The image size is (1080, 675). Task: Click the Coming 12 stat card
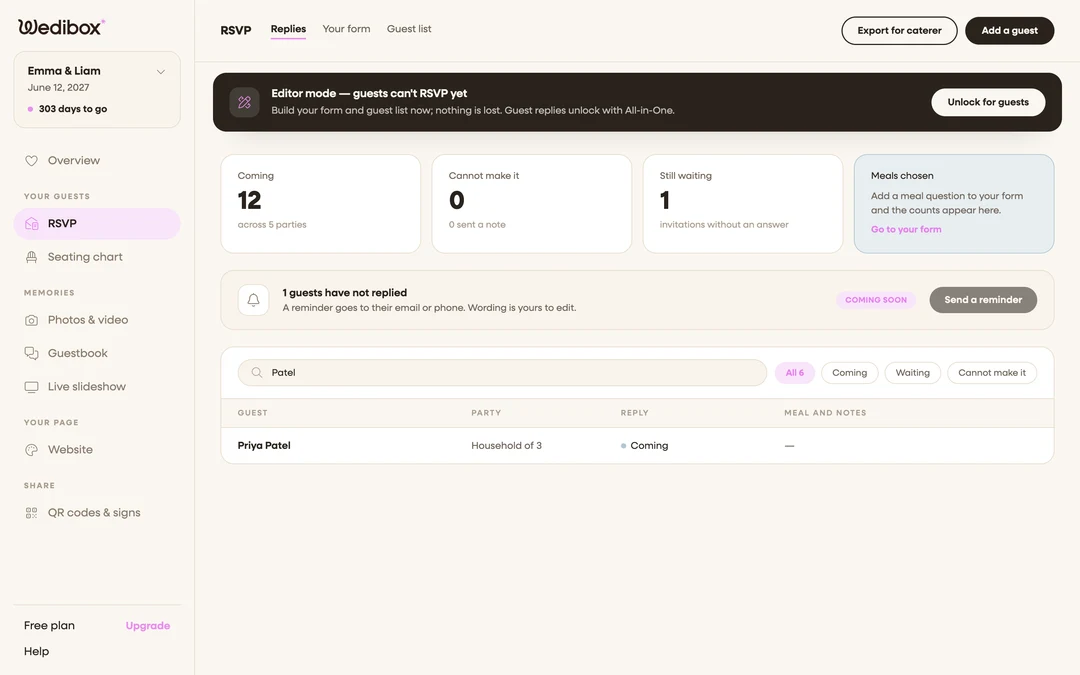click(x=320, y=204)
